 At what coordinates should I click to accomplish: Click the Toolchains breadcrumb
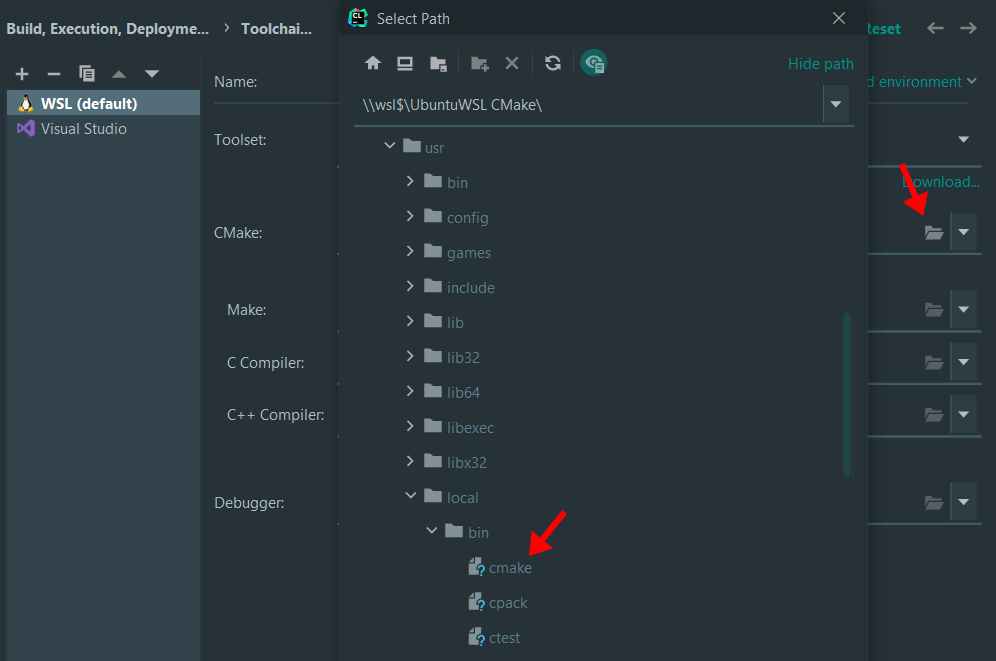(276, 29)
